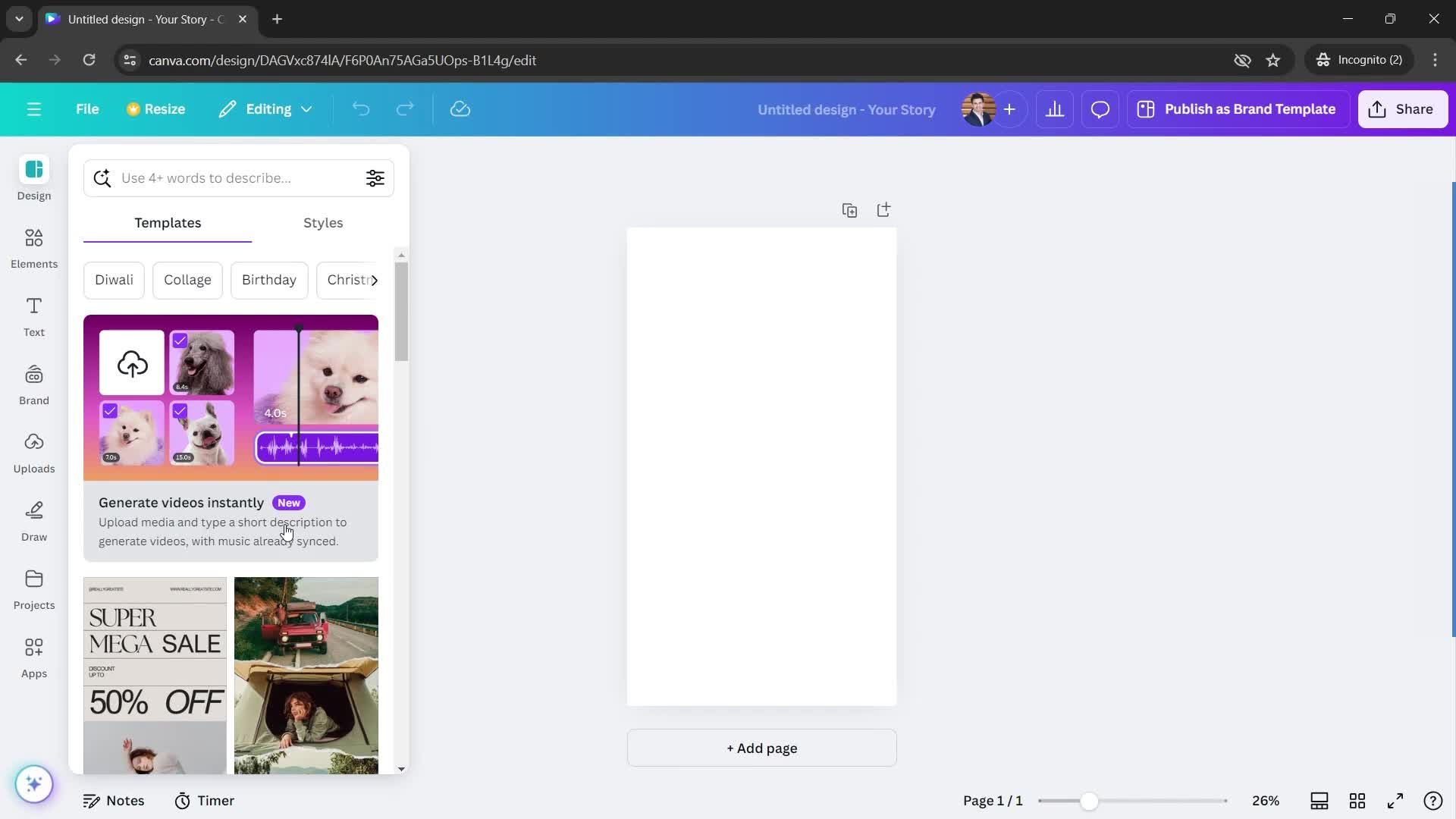The height and width of the screenshot is (819, 1456).
Task: Open the Draw tool panel
Action: pyautogui.click(x=33, y=519)
